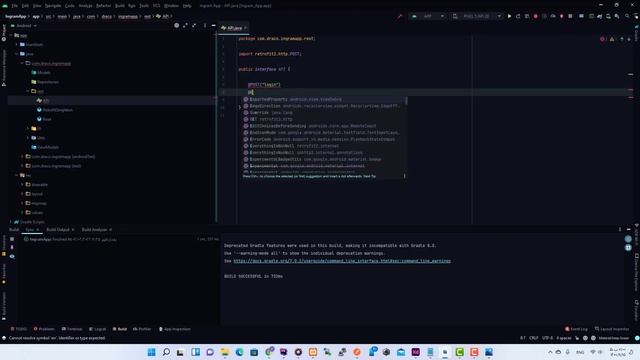Open the Terminal tool window
The width and height of the screenshot is (640, 360).
(72, 329)
